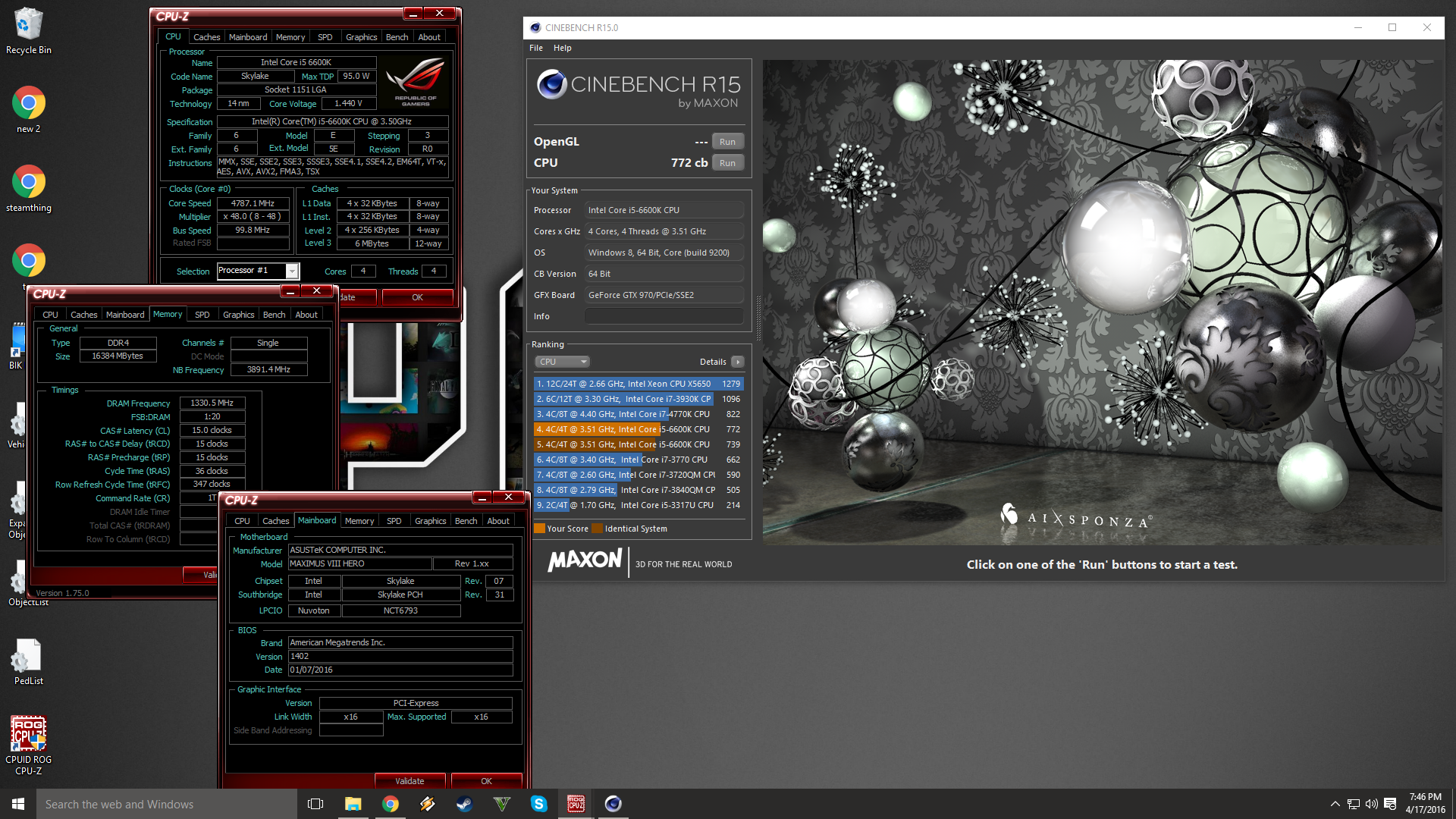1456x819 pixels.
Task: Open Task View in the taskbar
Action: tap(315, 804)
